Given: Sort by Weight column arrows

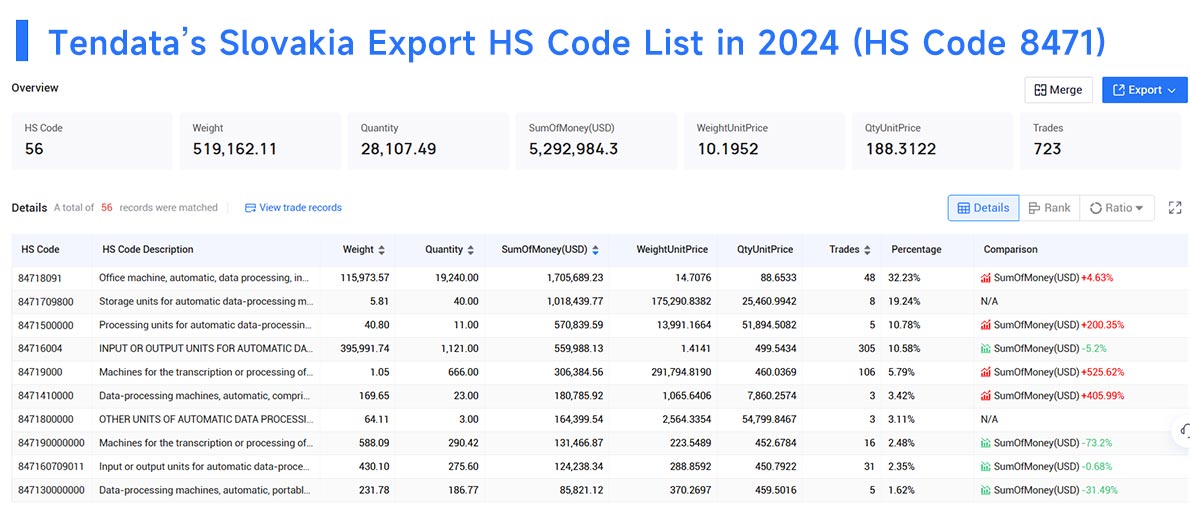Looking at the screenshot, I should pyautogui.click(x=381, y=250).
